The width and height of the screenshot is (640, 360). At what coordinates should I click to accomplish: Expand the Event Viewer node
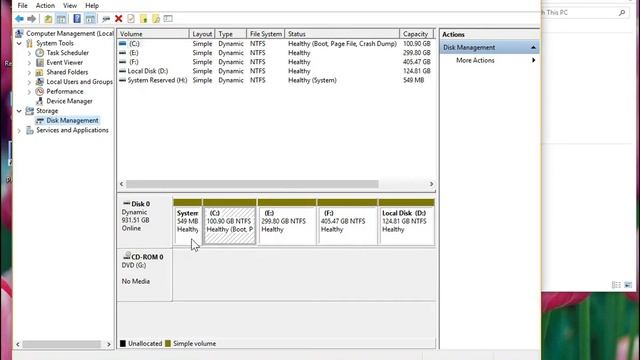coord(29,63)
